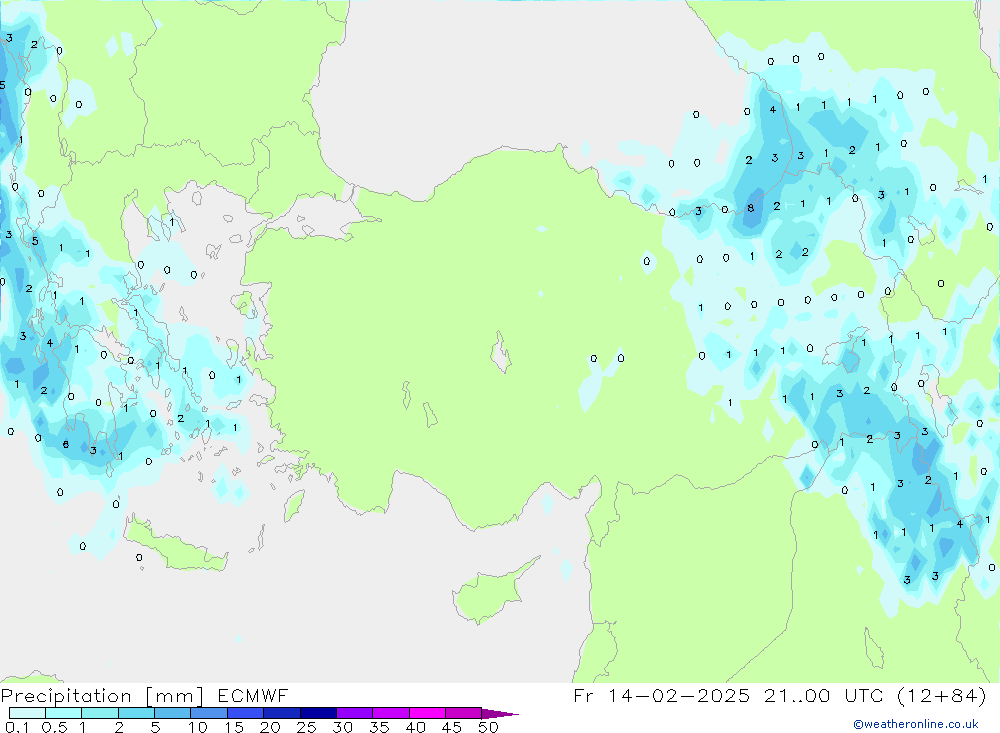
Task: Click the legend label '50'
Action: (489, 727)
